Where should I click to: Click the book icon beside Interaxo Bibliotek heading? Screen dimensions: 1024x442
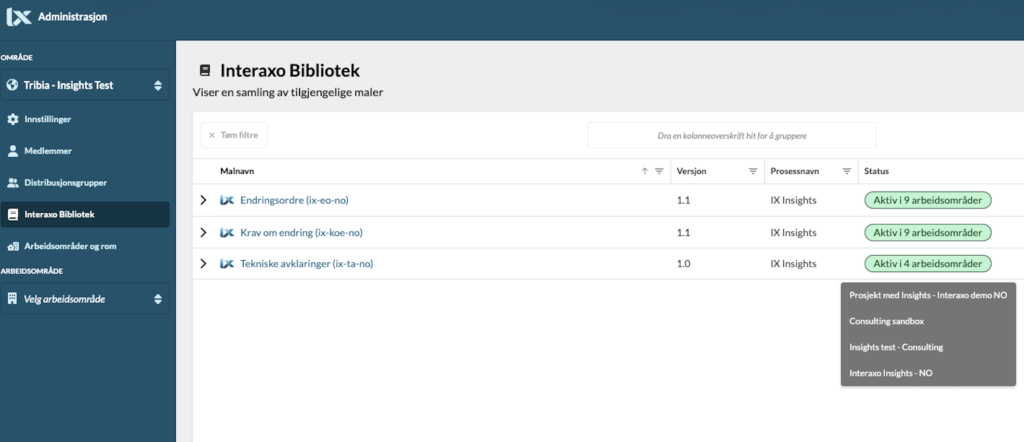point(206,70)
